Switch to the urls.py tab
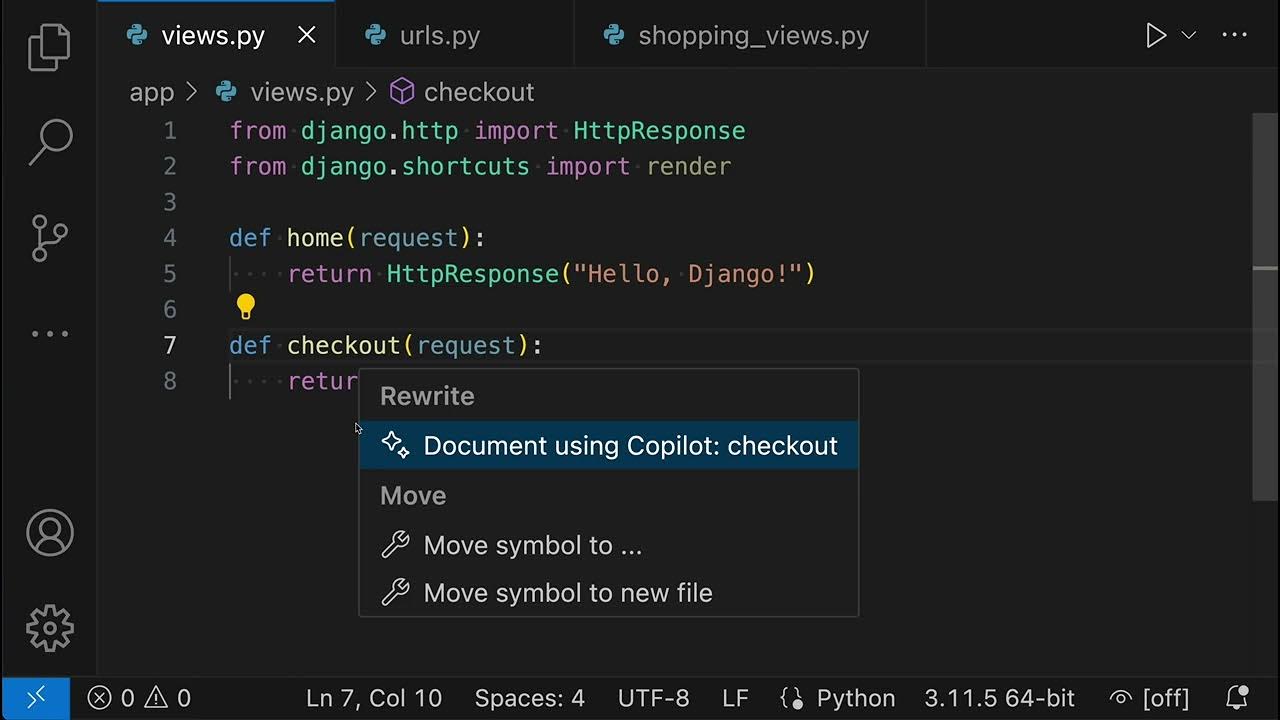The image size is (1280, 720). (439, 36)
